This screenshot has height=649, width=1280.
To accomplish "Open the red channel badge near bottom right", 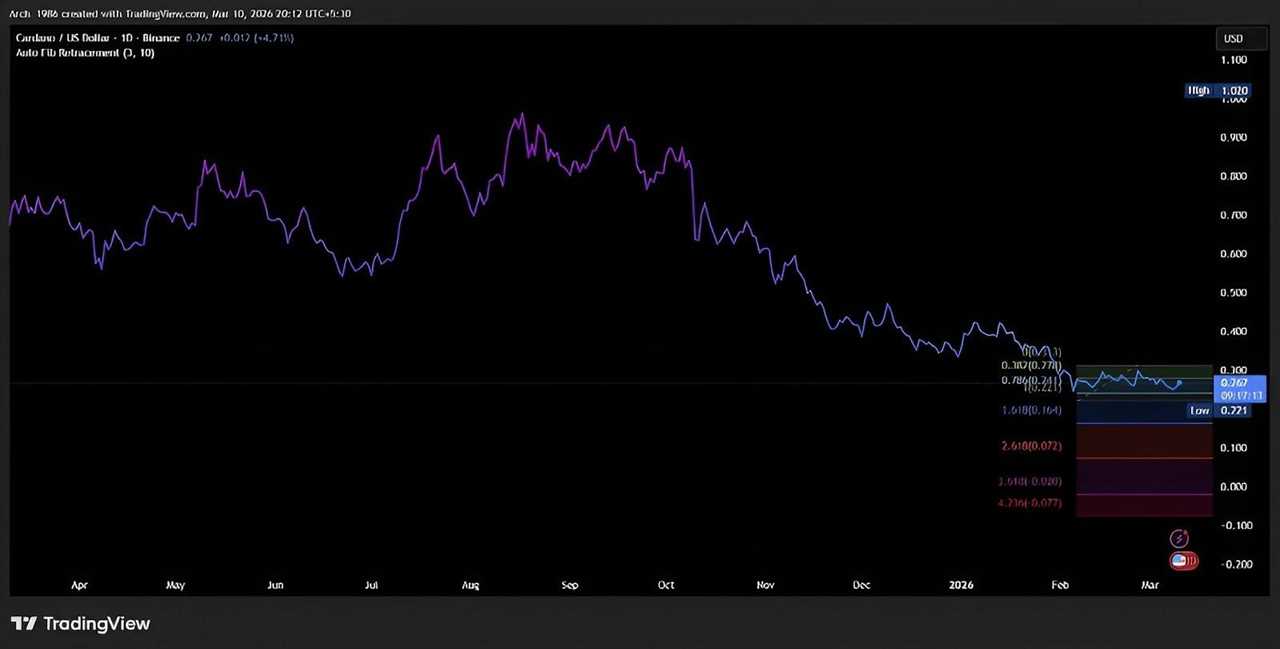I will pyautogui.click(x=1183, y=560).
